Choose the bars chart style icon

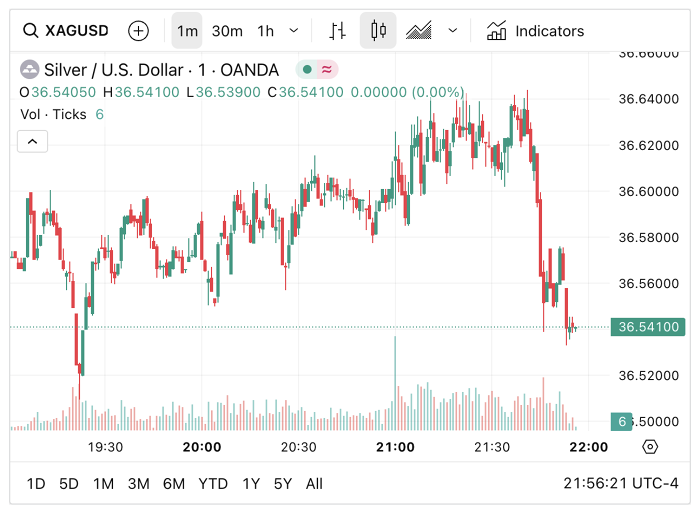[338, 31]
